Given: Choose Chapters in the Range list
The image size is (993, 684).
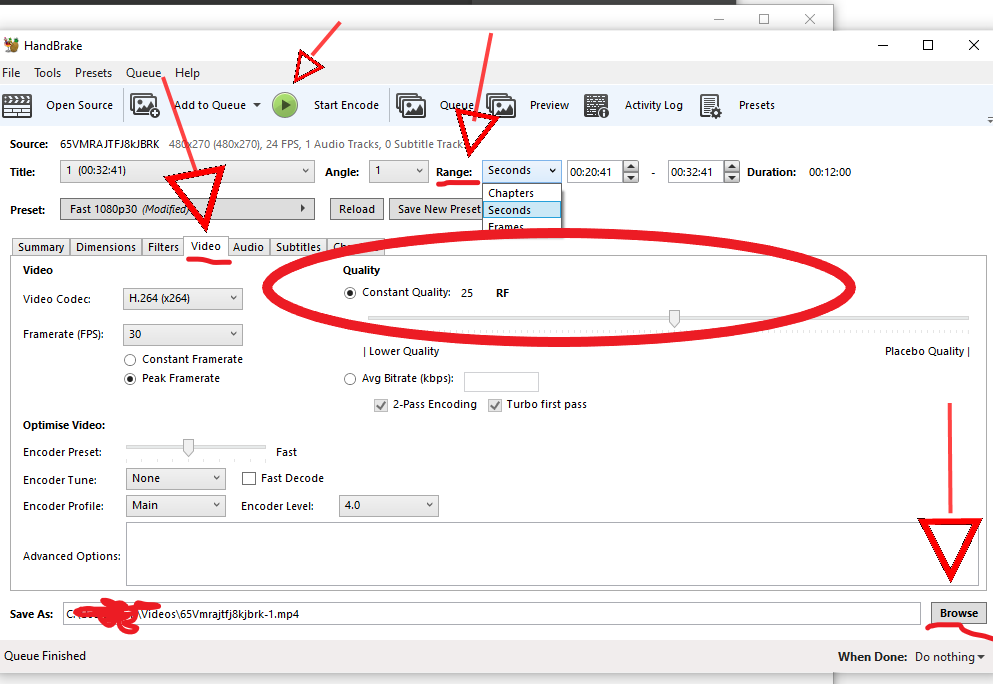Looking at the screenshot, I should point(522,193).
